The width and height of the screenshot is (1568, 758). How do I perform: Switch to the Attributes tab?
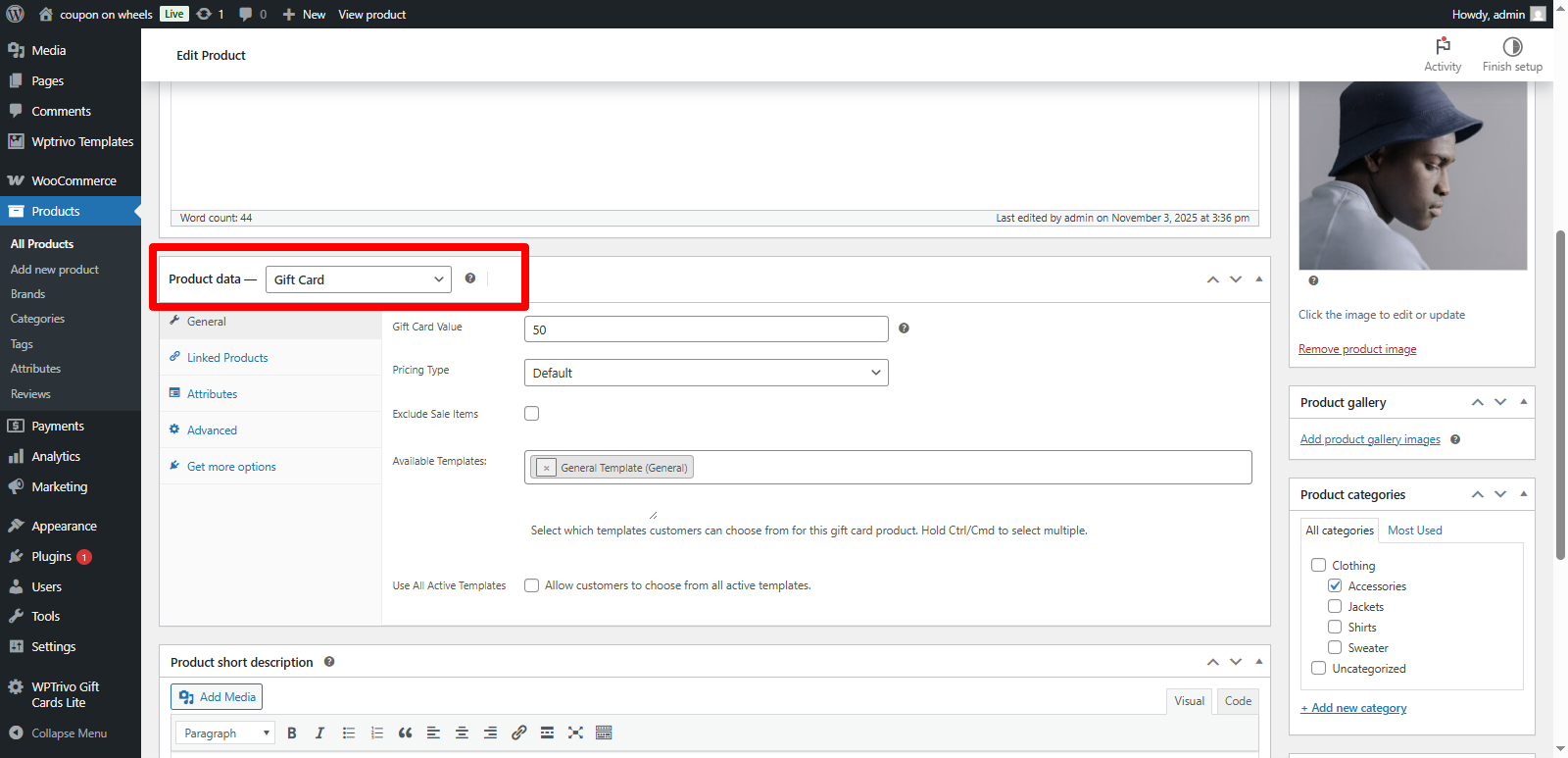coord(270,393)
